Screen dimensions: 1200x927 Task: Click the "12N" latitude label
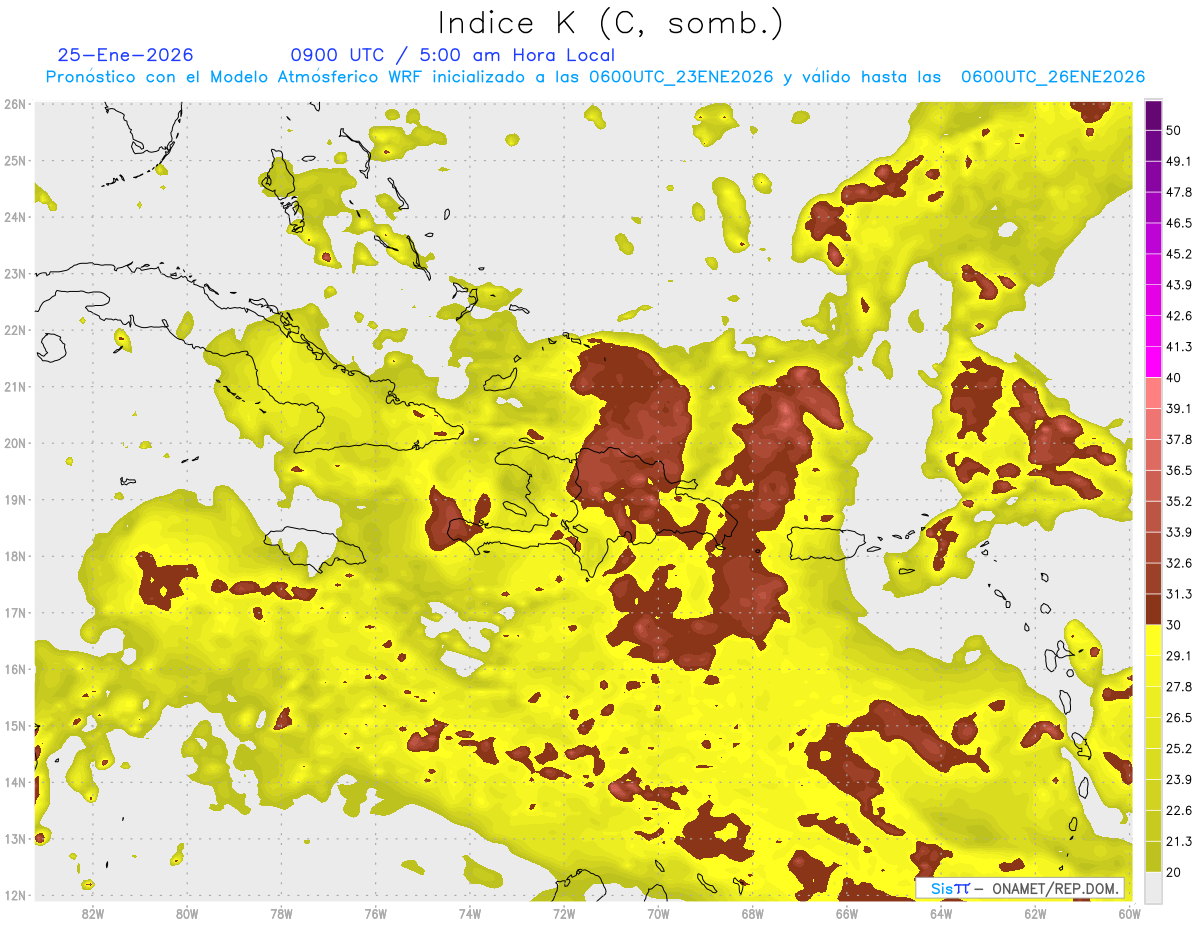click(15, 895)
